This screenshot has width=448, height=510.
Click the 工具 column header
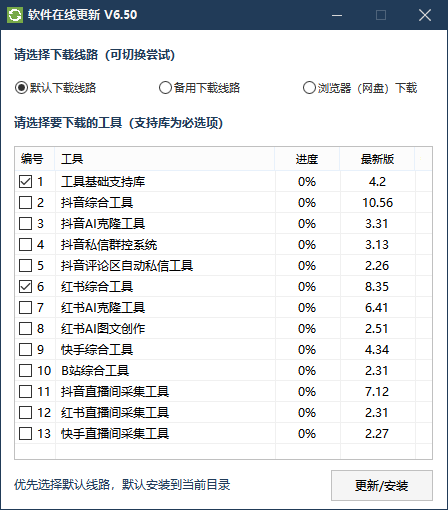(x=165, y=159)
